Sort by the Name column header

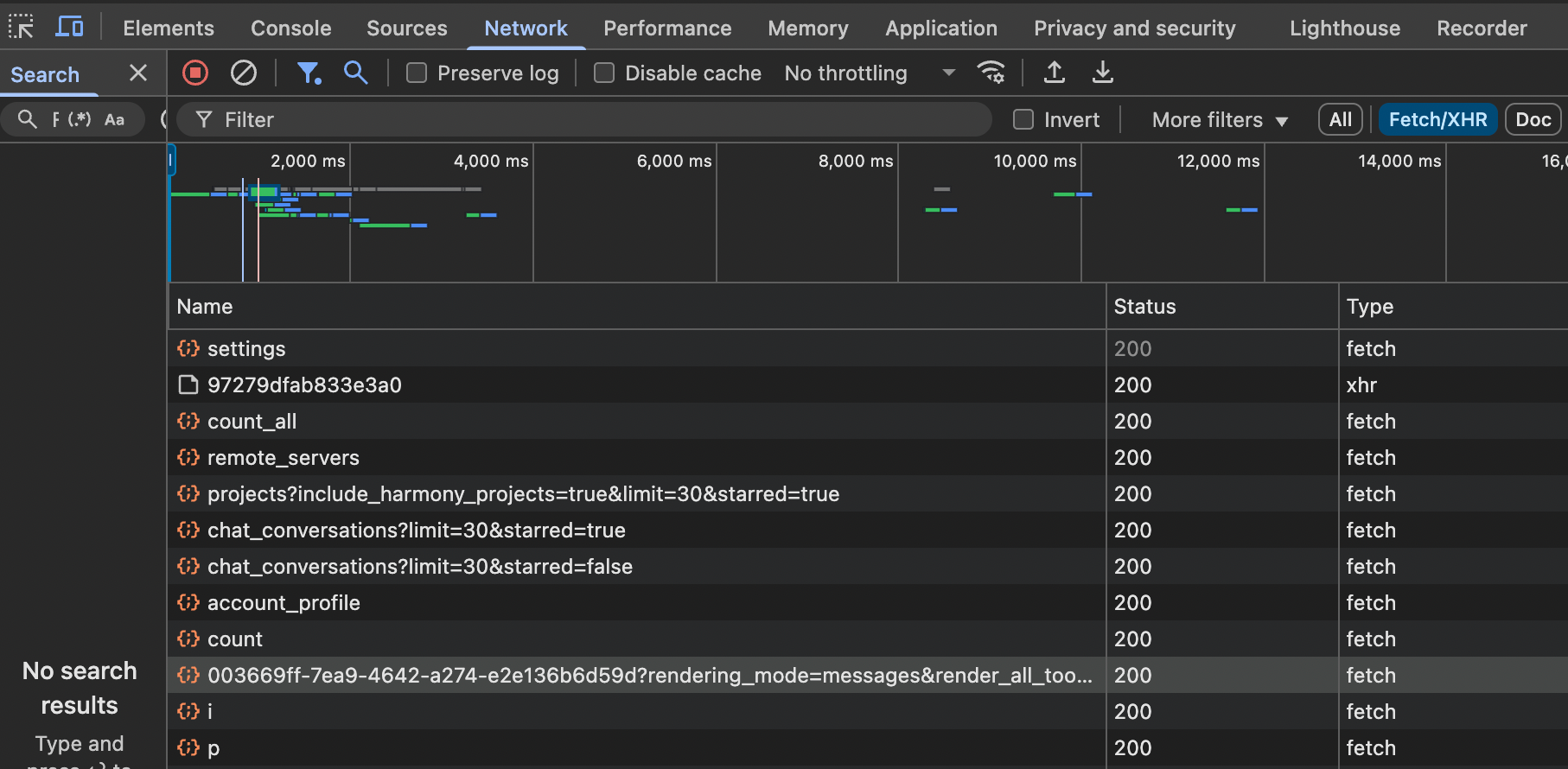click(637, 307)
